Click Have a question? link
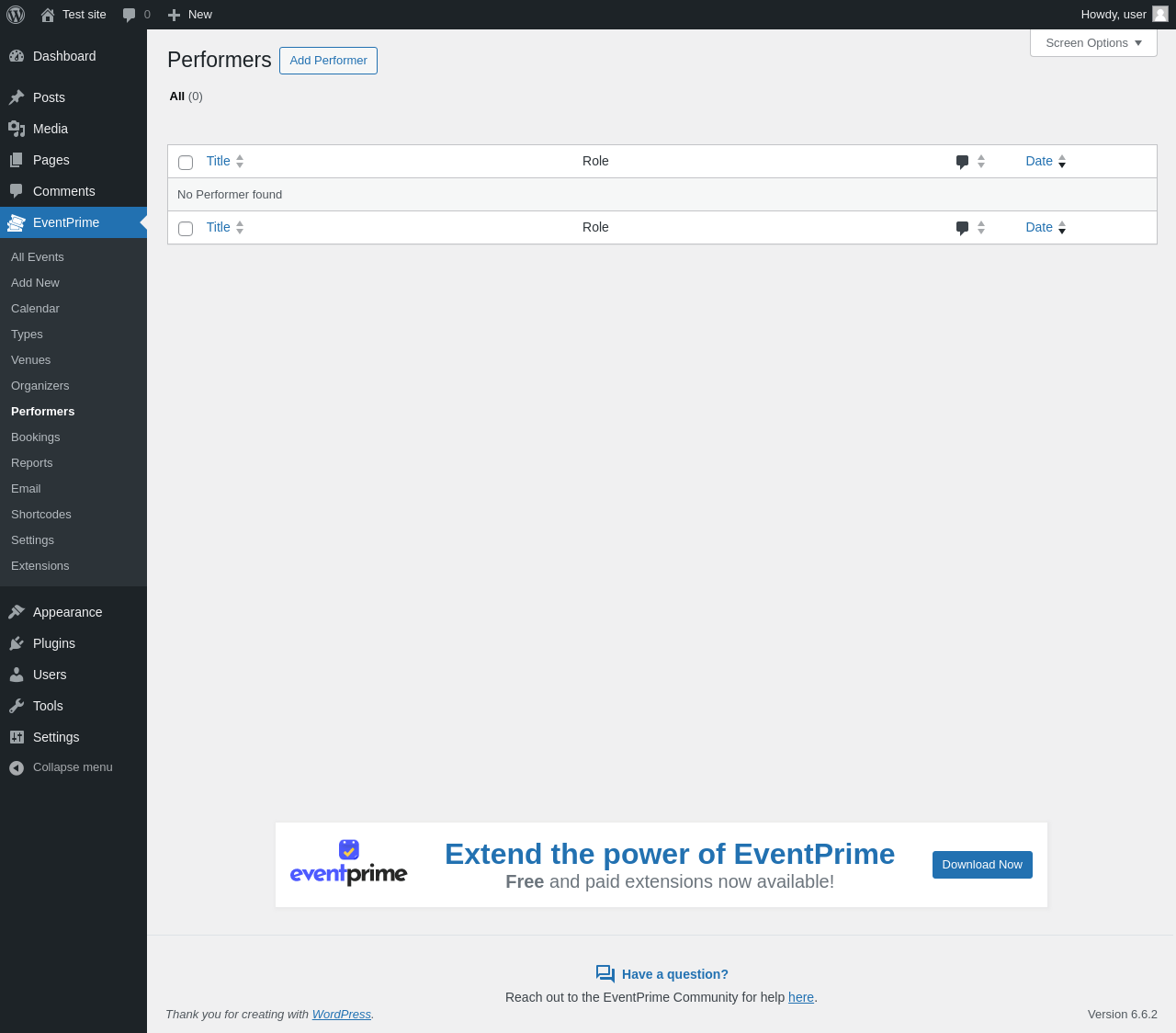1176x1033 pixels. point(675,974)
